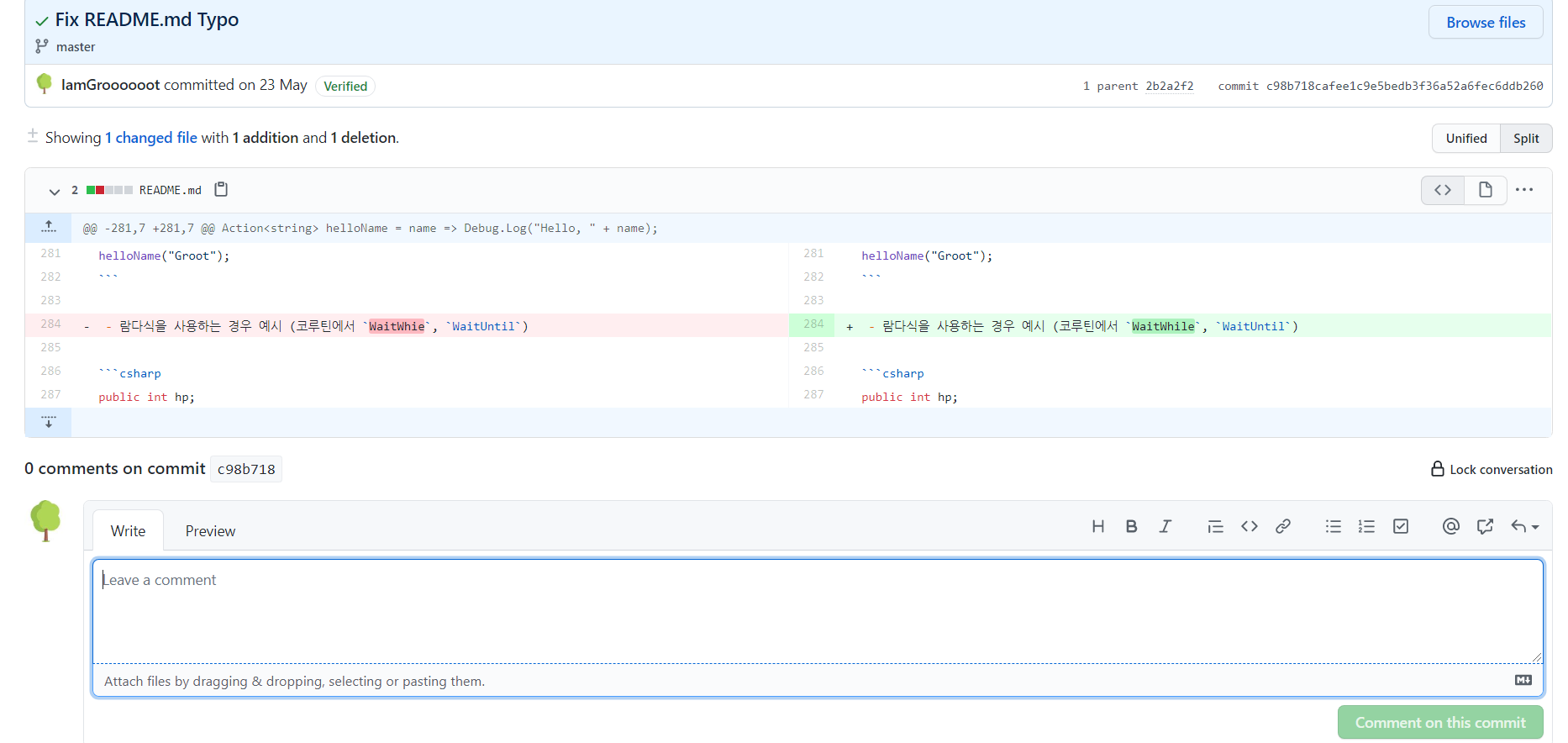
Task: Click the IamGroooooot avatar beside commit author
Action: pos(45,83)
